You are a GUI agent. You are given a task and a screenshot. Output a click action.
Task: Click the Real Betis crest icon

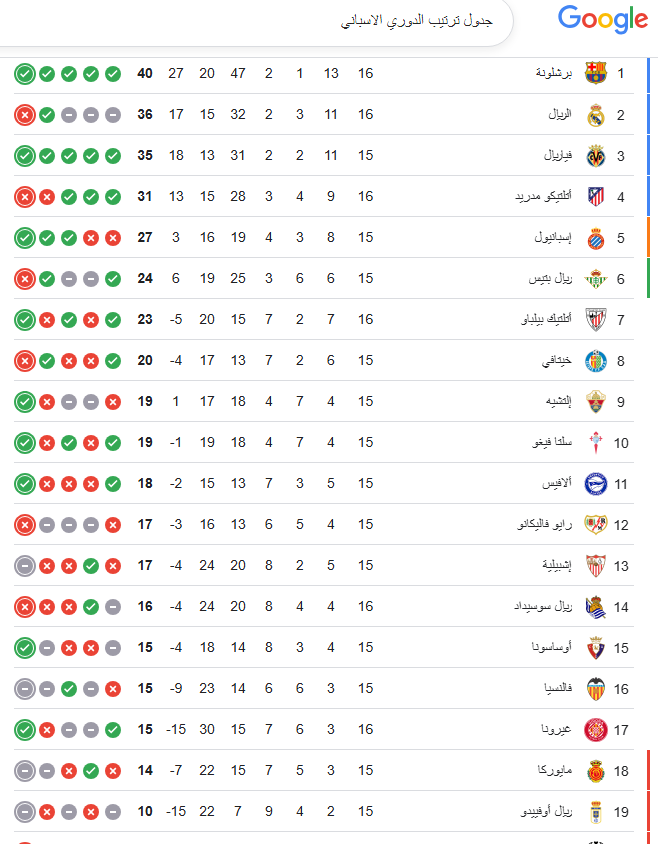pyautogui.click(x=595, y=278)
